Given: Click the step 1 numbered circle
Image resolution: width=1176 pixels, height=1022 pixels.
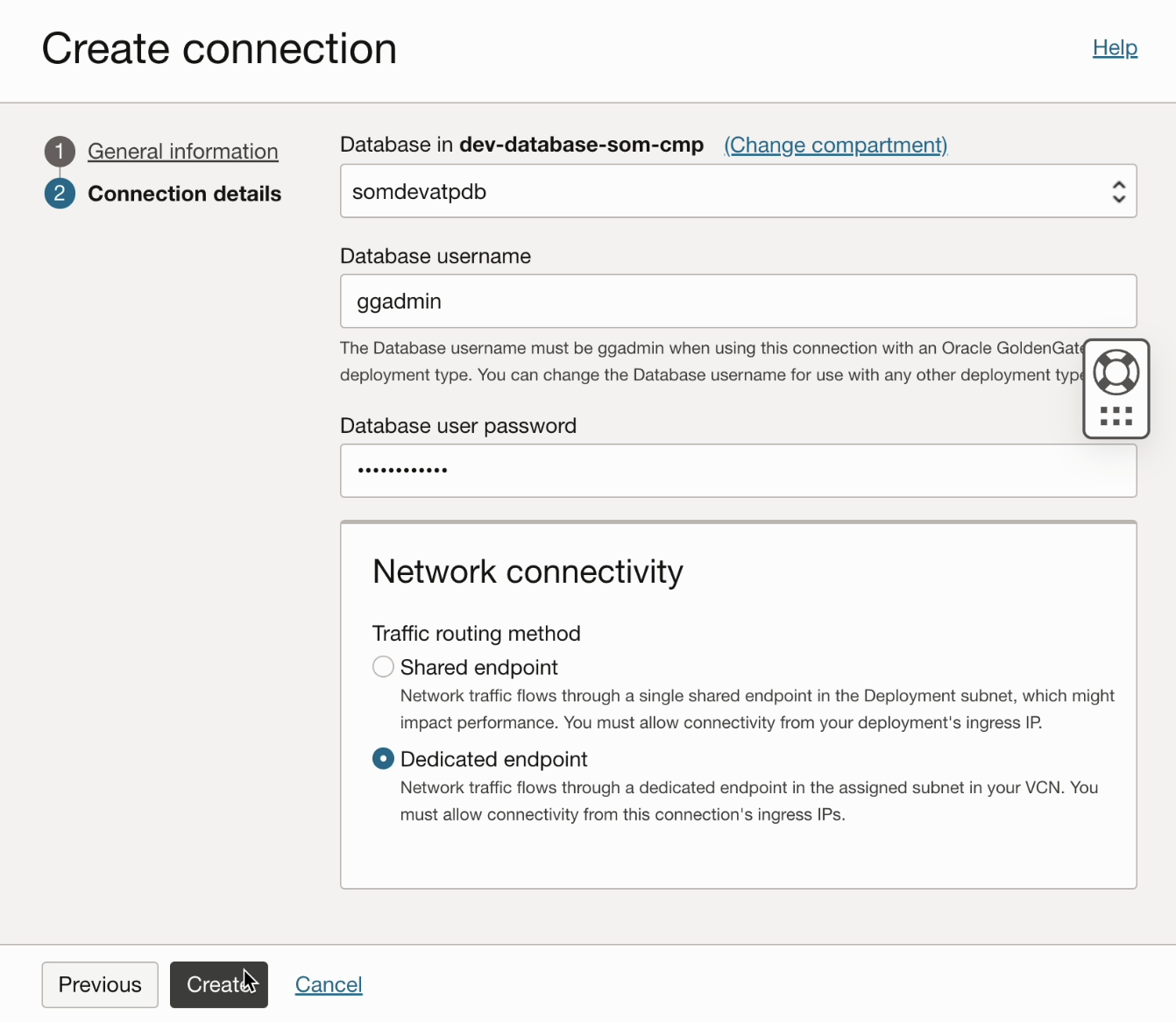Looking at the screenshot, I should point(59,151).
